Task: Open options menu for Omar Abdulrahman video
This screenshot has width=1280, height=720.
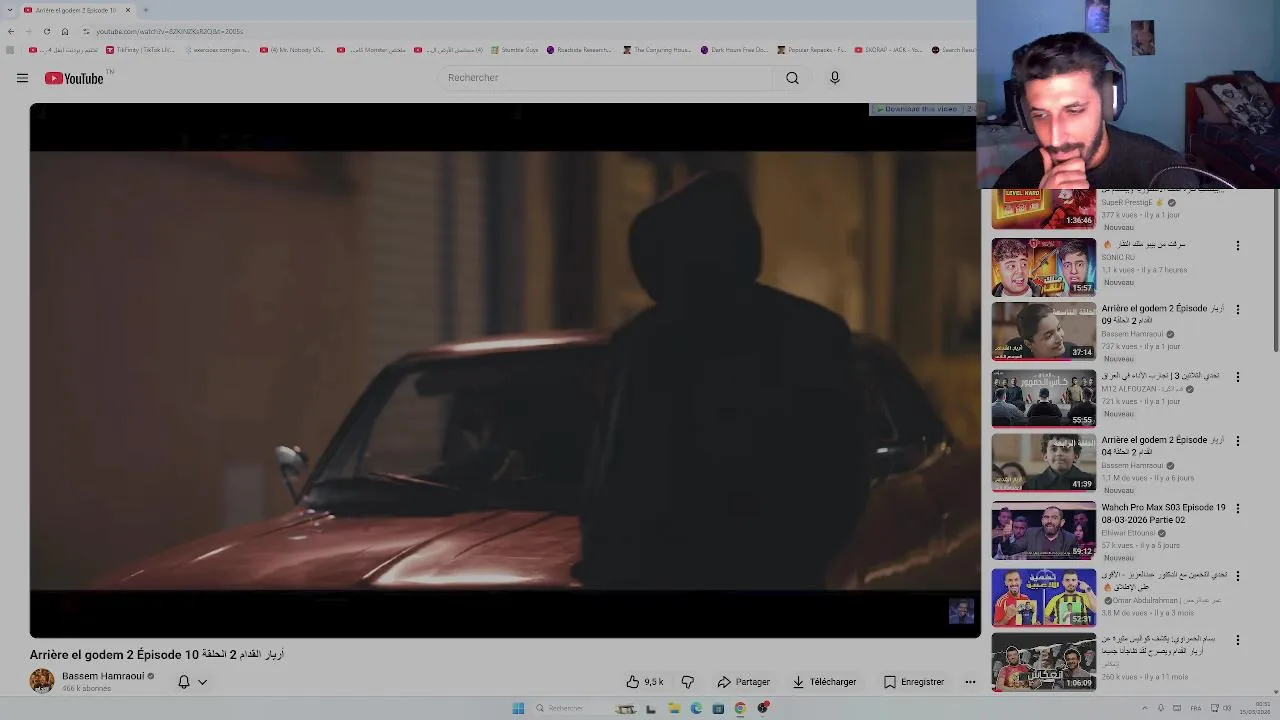Action: tap(1237, 576)
